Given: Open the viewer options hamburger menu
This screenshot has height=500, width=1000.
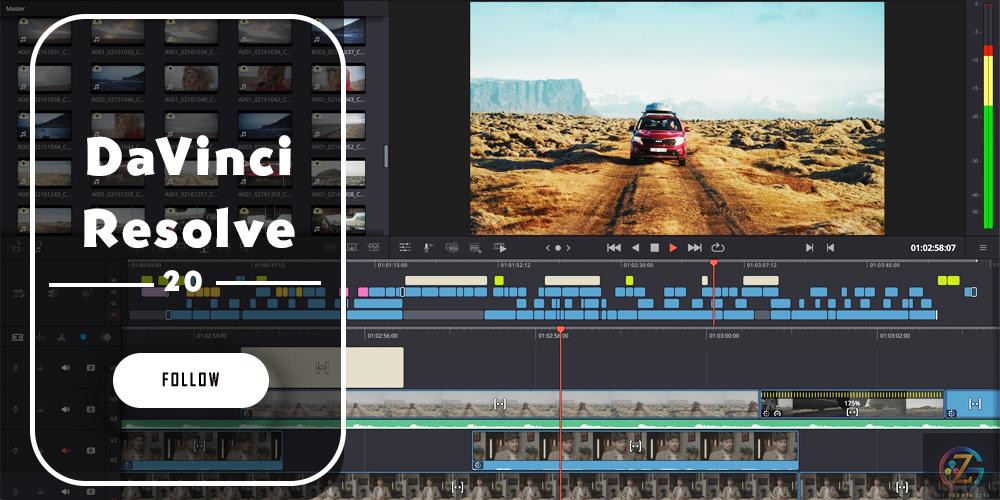Looking at the screenshot, I should click(983, 247).
